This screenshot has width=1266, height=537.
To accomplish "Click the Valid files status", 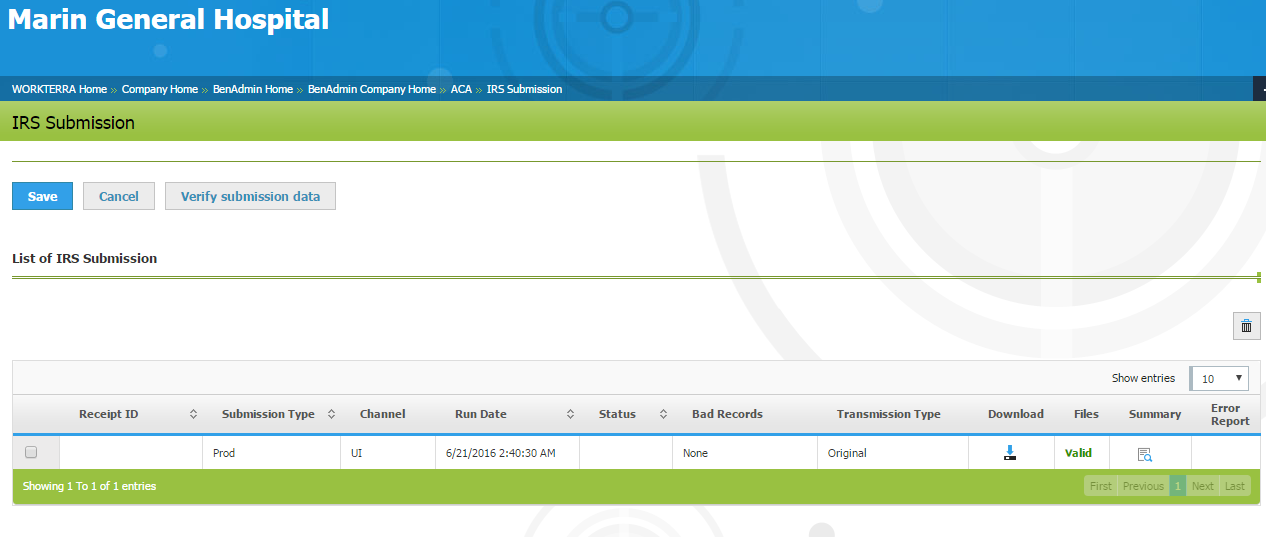I will [1078, 453].
